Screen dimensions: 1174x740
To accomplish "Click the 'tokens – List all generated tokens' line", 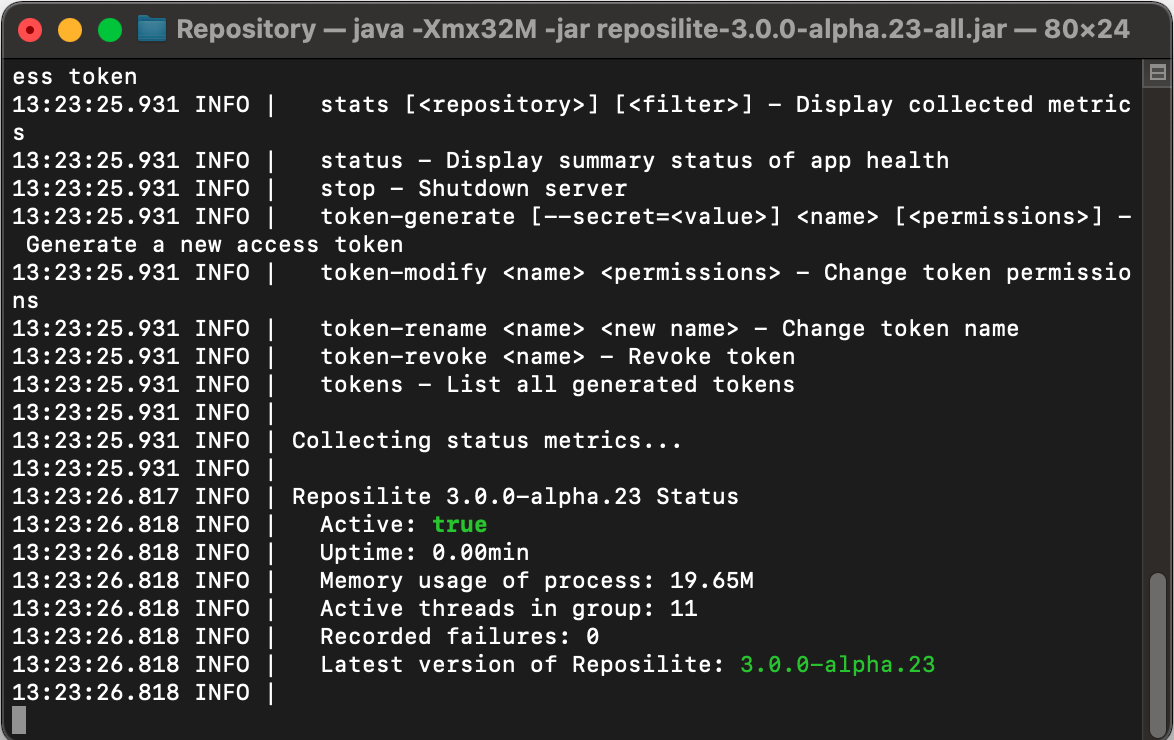I will [556, 384].
